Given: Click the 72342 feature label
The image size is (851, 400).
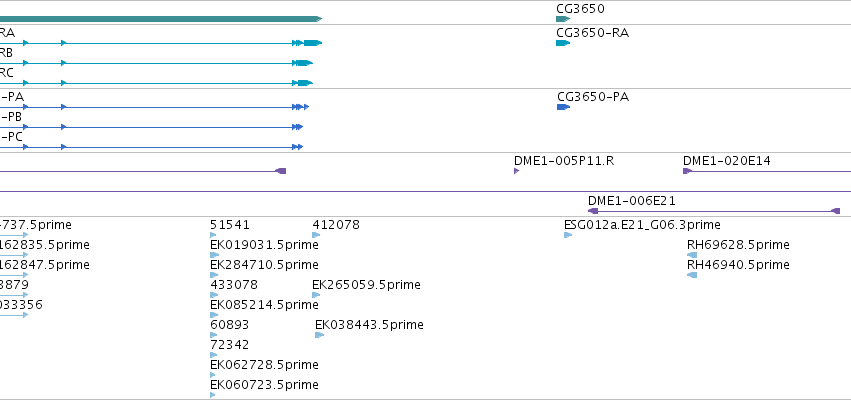Looking at the screenshot, I should (x=230, y=345).
